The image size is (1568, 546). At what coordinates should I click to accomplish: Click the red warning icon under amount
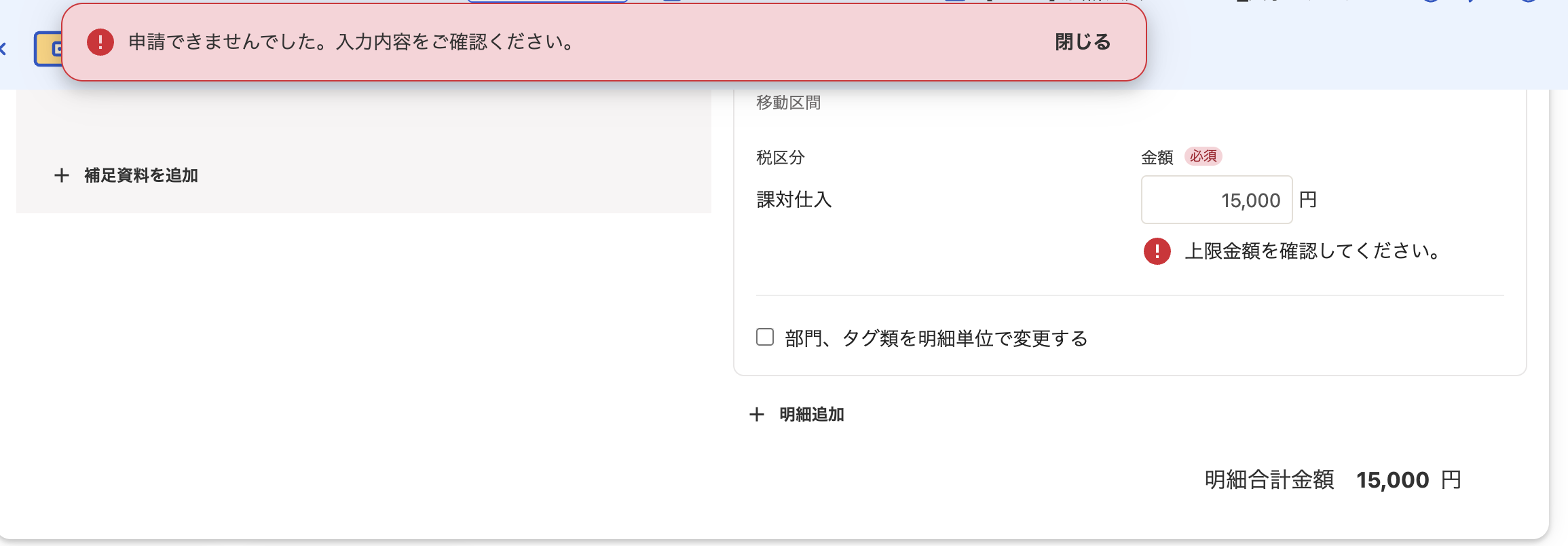pos(1157,251)
